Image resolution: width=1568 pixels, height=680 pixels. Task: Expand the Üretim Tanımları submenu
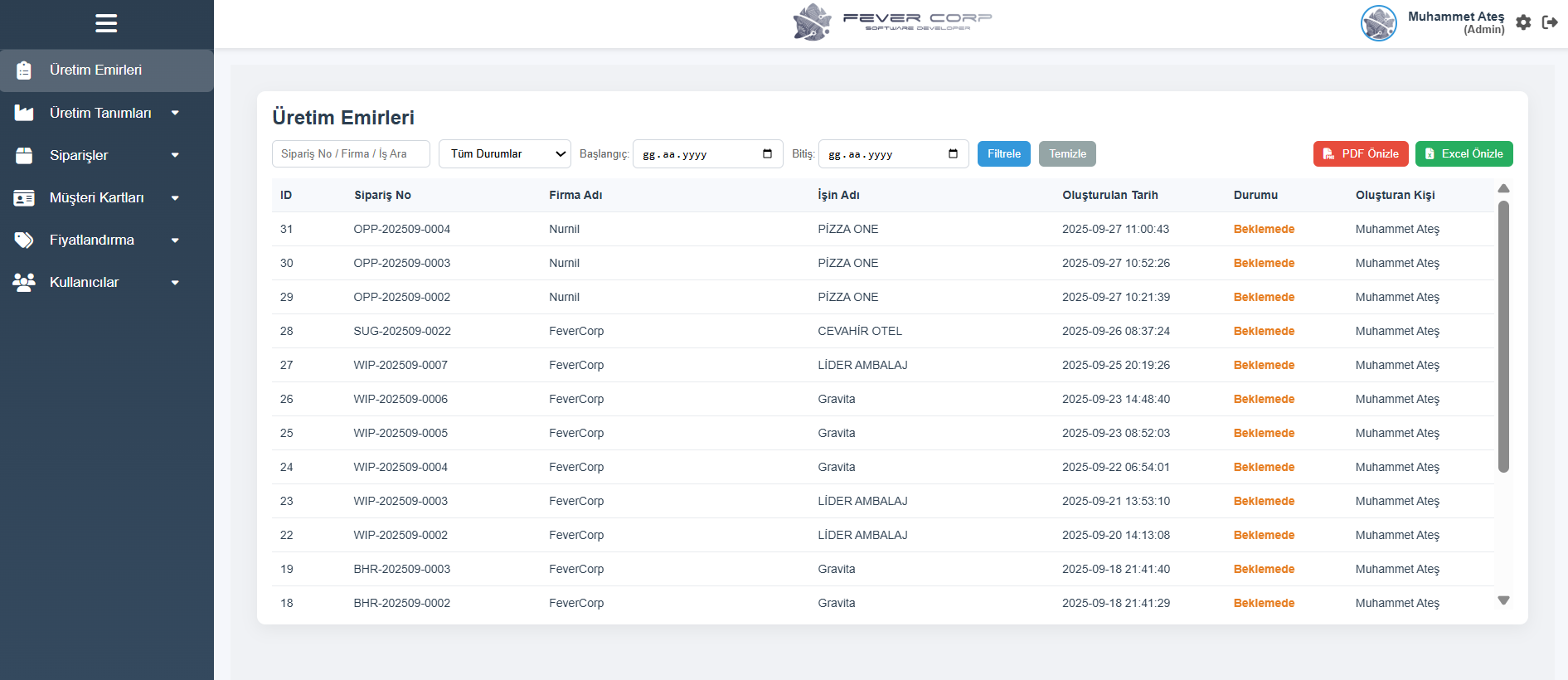175,113
